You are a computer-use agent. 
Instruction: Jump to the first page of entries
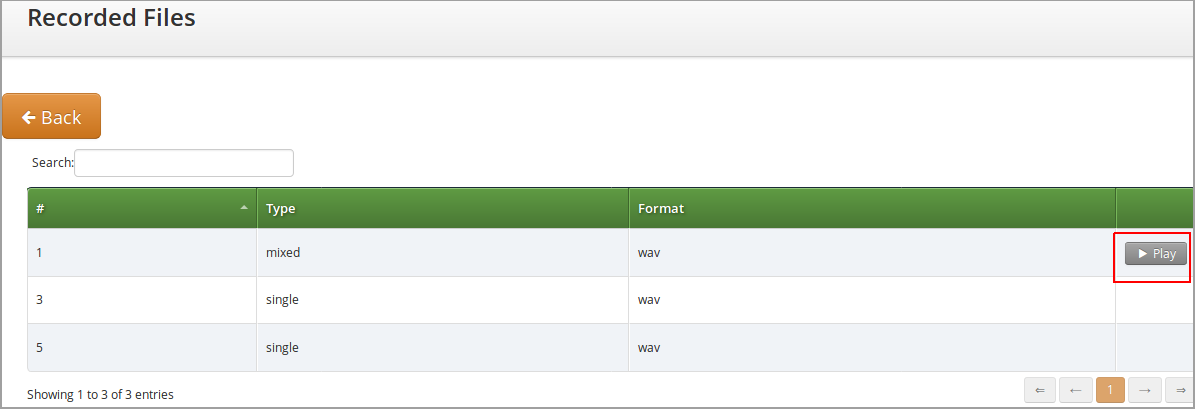[x=1040, y=390]
